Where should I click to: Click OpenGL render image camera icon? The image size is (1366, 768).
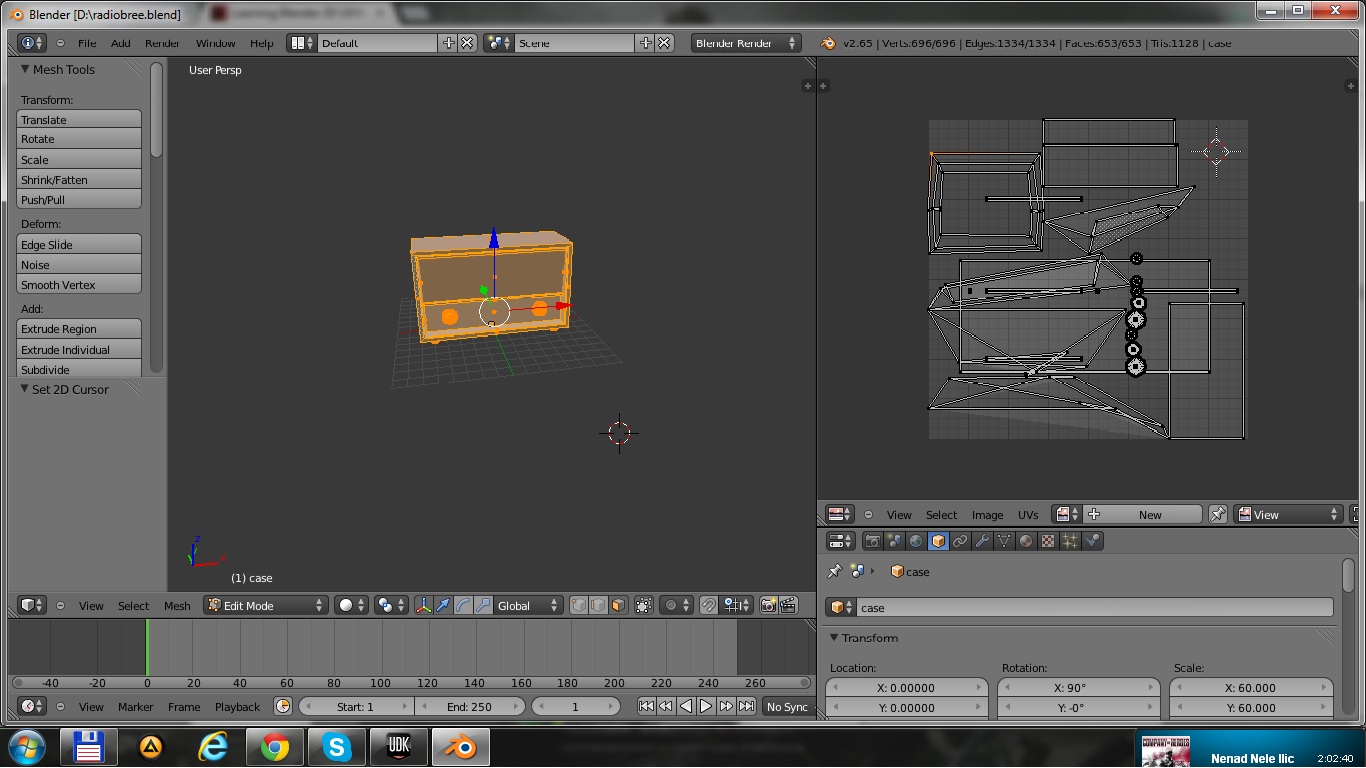coord(768,605)
